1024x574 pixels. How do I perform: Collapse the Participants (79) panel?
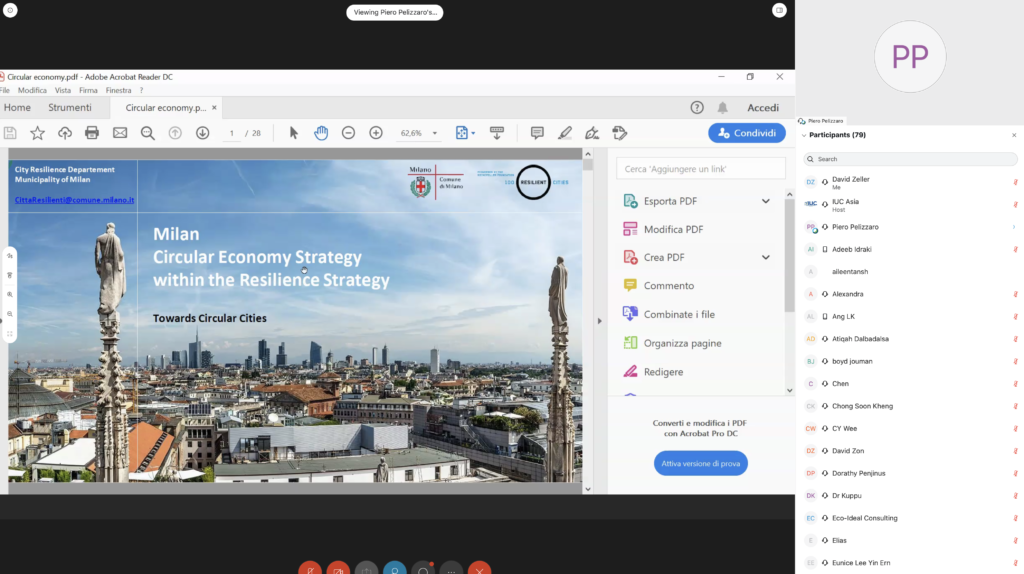click(x=804, y=135)
